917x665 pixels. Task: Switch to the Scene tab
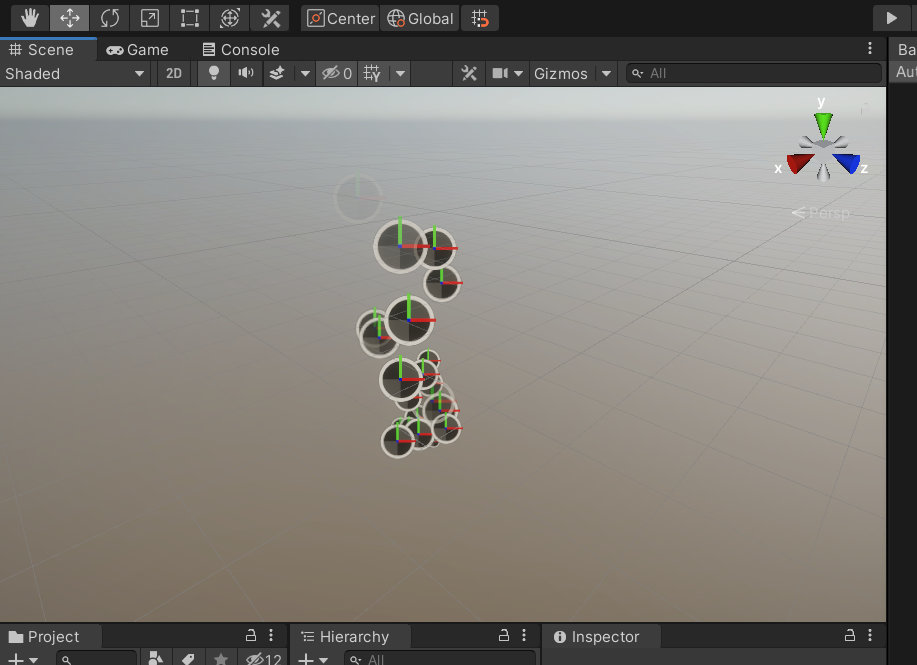pyautogui.click(x=48, y=50)
